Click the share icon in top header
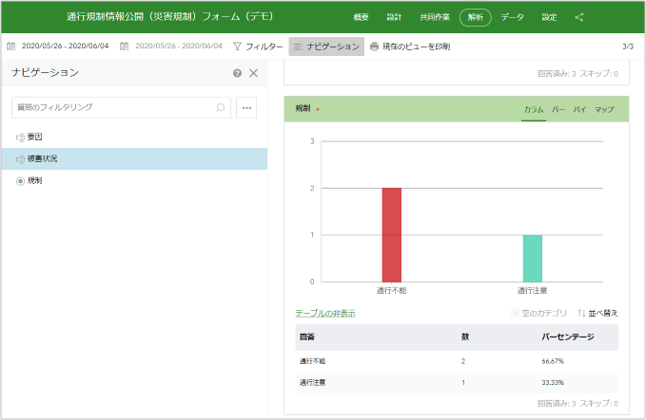Image resolution: width=646 pixels, height=420 pixels. click(x=579, y=17)
